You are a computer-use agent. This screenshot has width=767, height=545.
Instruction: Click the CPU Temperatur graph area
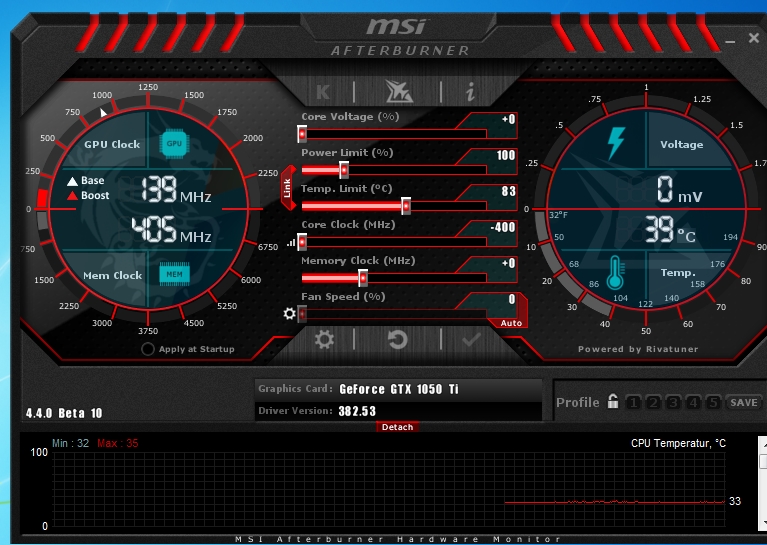(x=388, y=489)
